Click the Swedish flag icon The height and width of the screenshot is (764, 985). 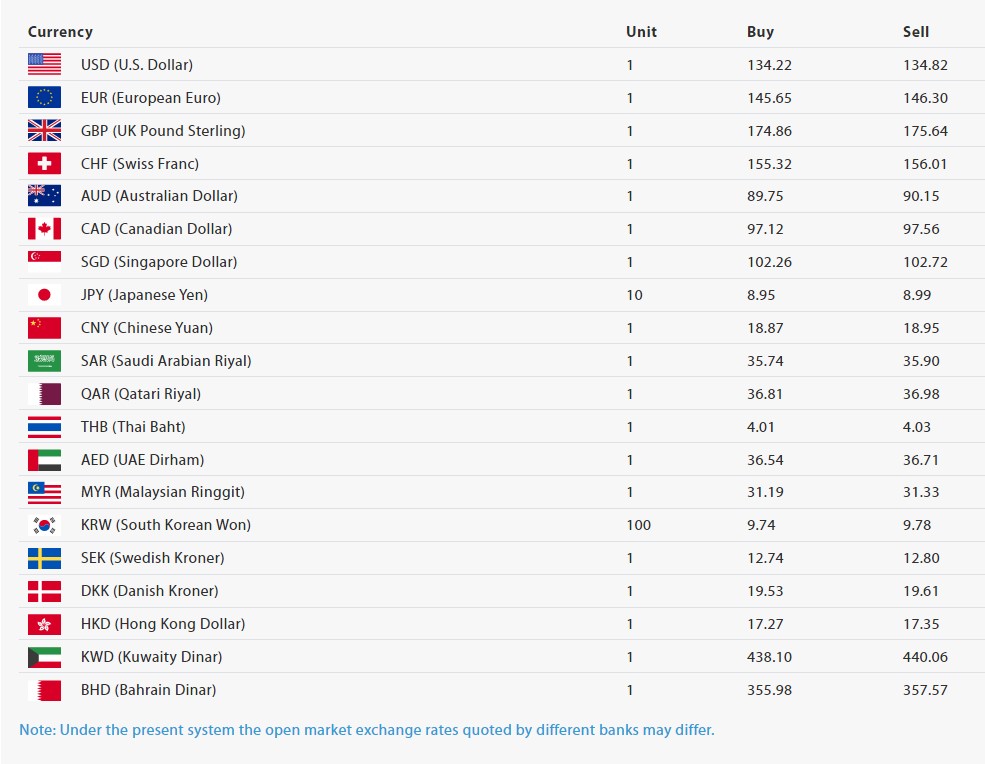pos(44,558)
